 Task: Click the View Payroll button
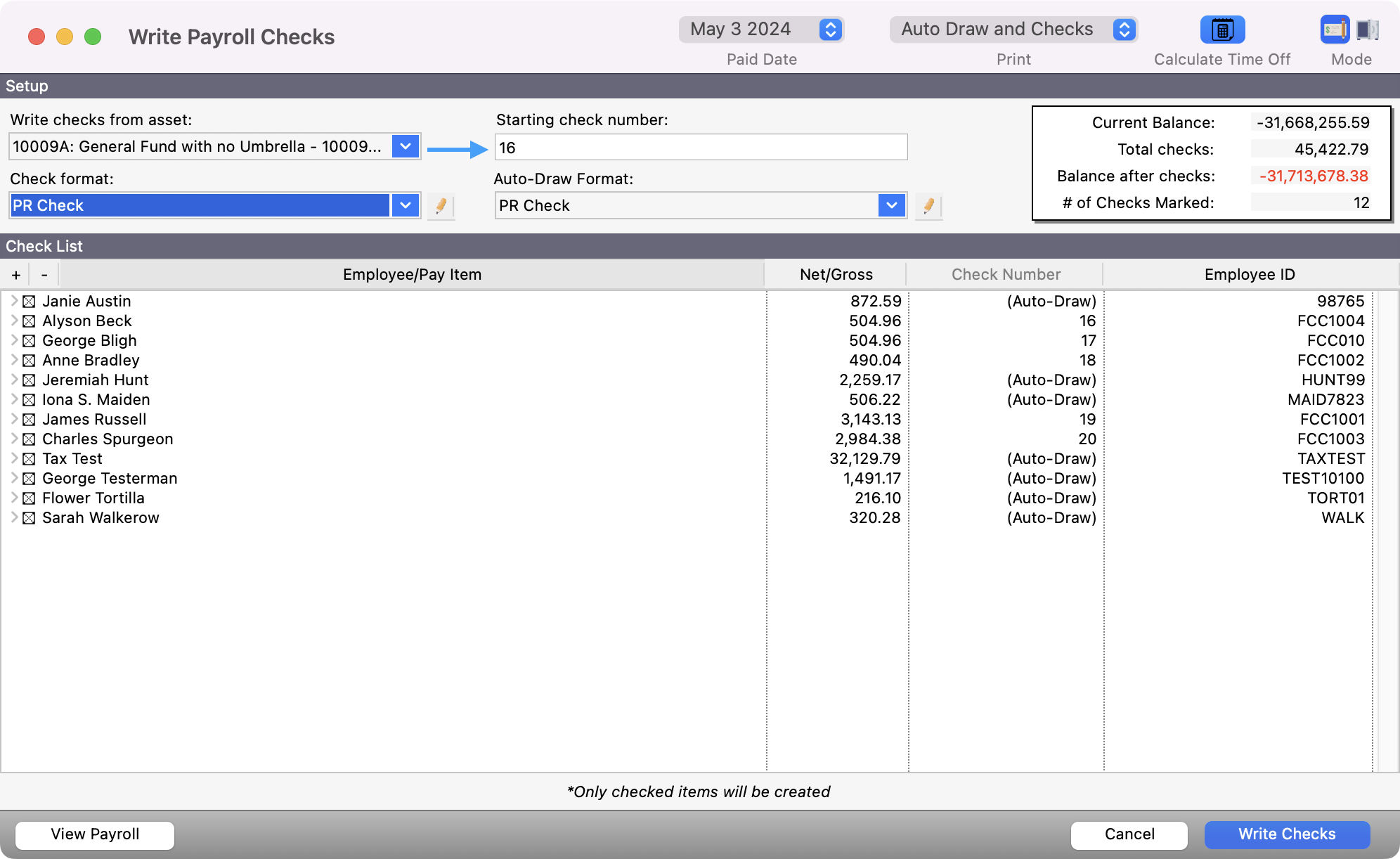95,834
